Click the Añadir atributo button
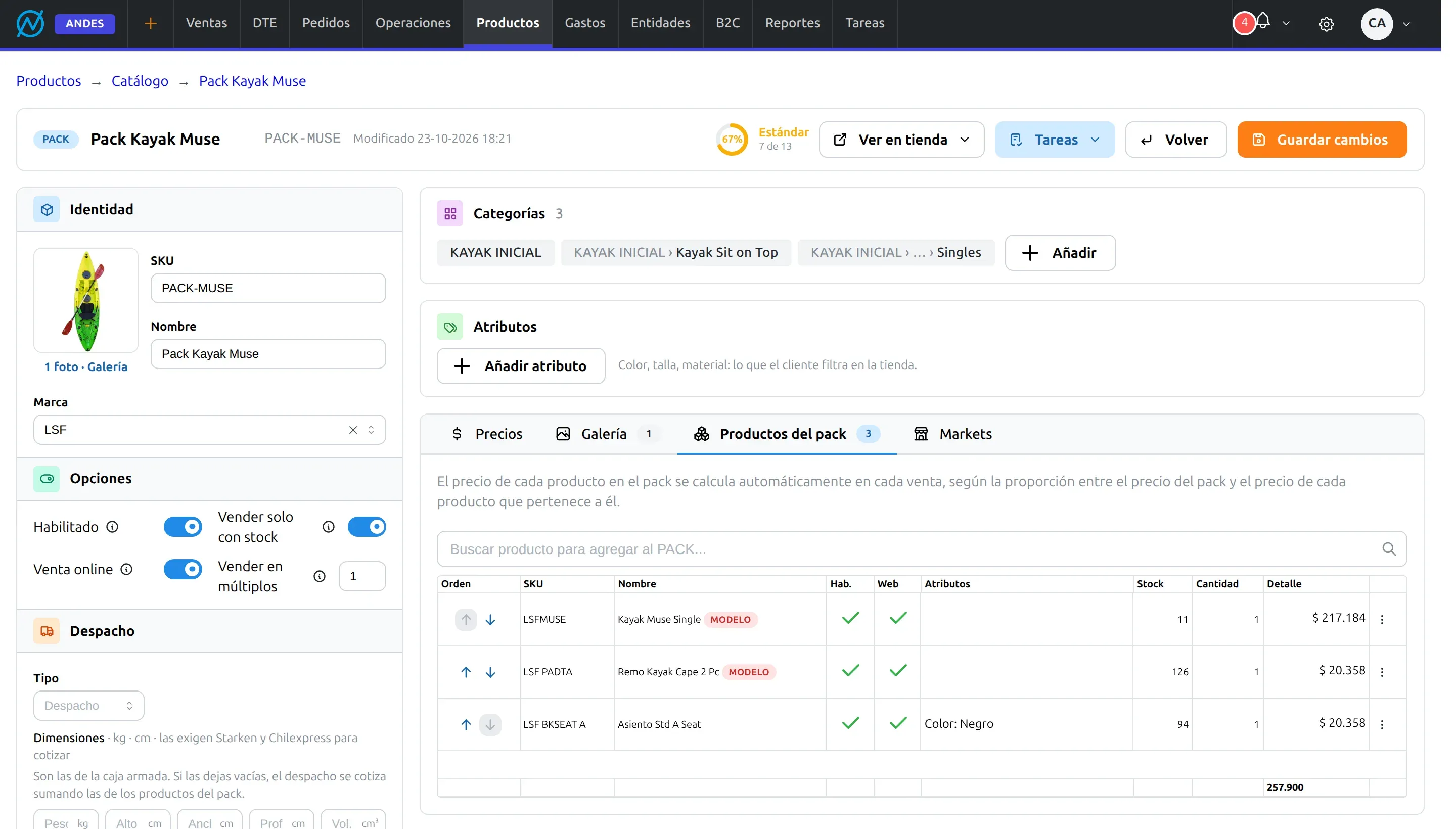This screenshot has width=1456, height=829. pos(520,366)
